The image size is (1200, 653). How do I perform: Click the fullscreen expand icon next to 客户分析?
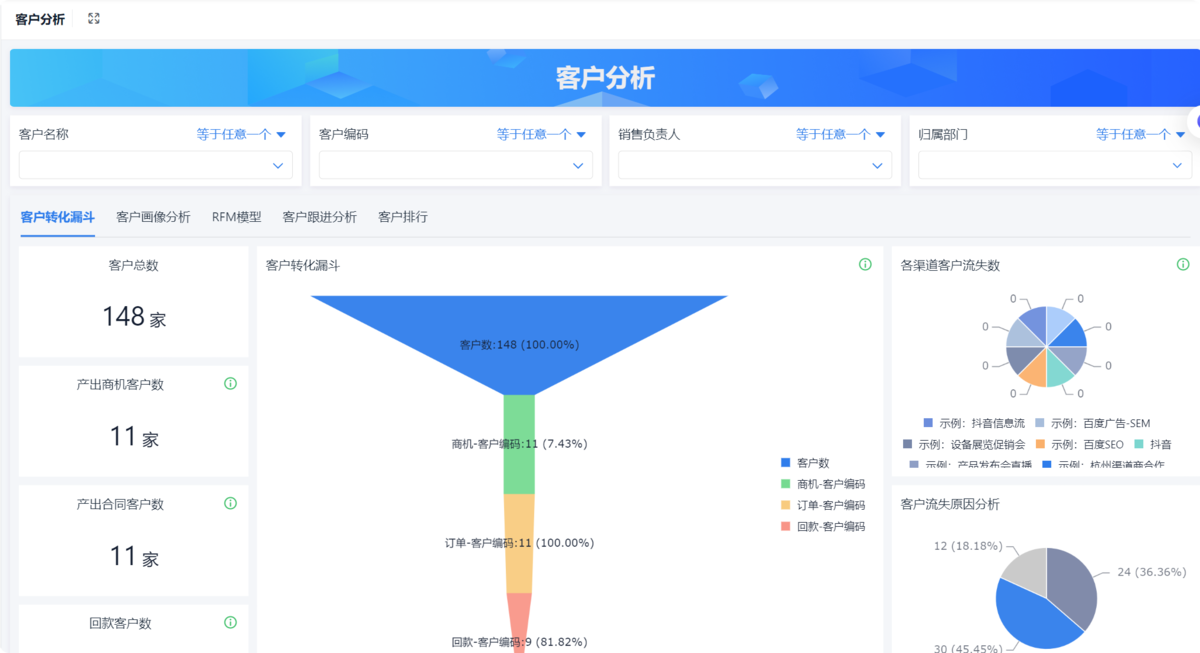[x=93, y=17]
